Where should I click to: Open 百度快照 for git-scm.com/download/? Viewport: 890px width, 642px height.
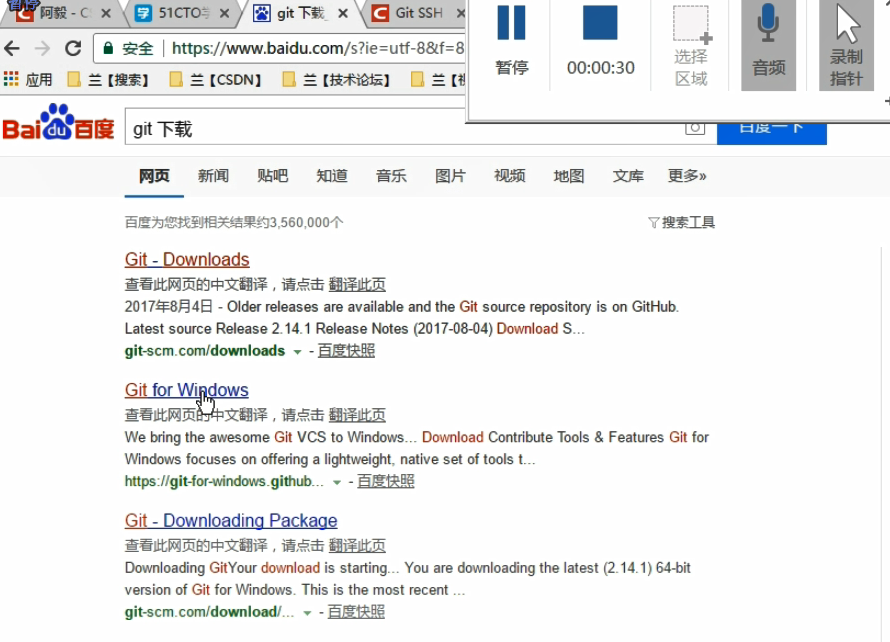(356, 612)
